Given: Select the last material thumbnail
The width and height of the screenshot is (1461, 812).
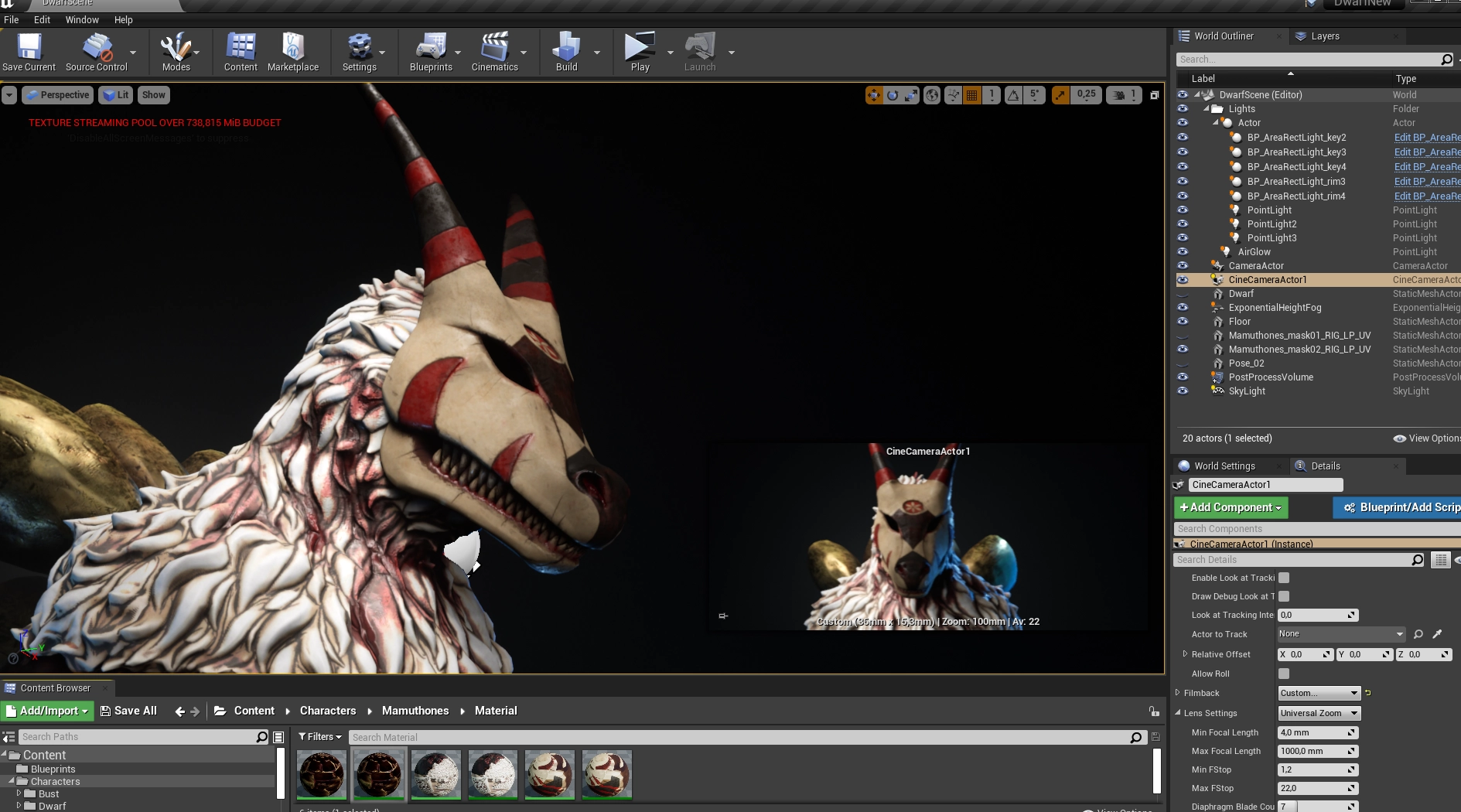Looking at the screenshot, I should tap(606, 774).
